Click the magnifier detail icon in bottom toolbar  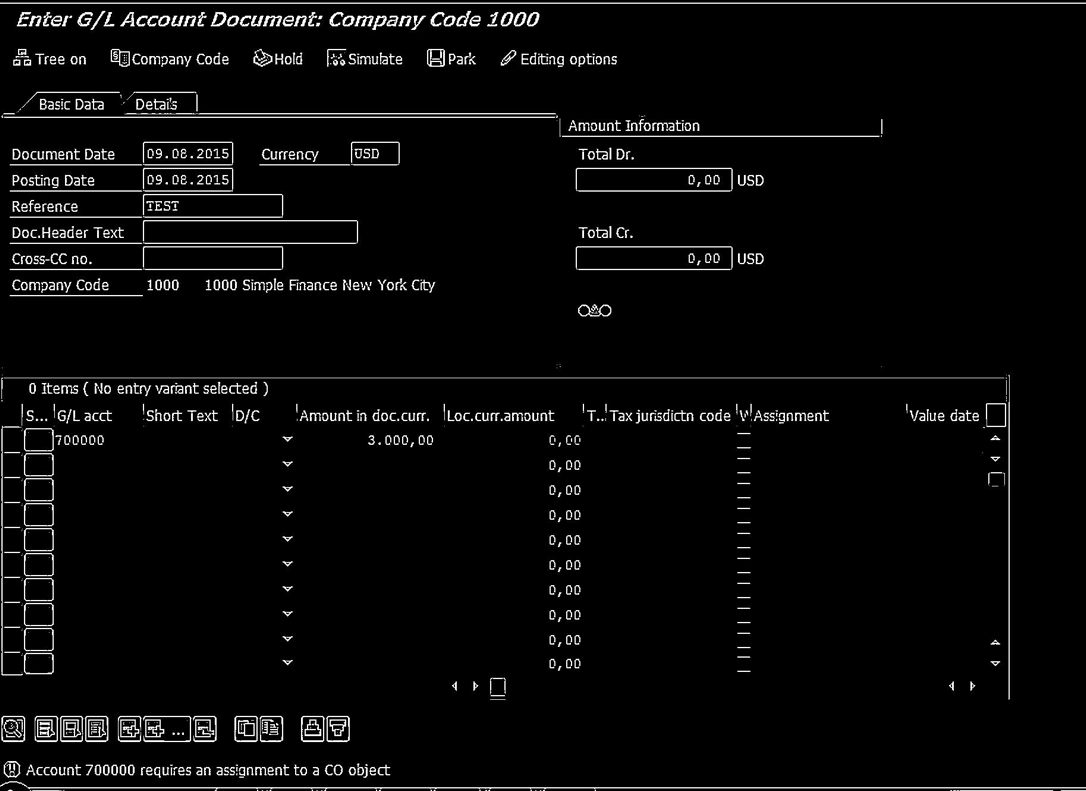(x=13, y=730)
